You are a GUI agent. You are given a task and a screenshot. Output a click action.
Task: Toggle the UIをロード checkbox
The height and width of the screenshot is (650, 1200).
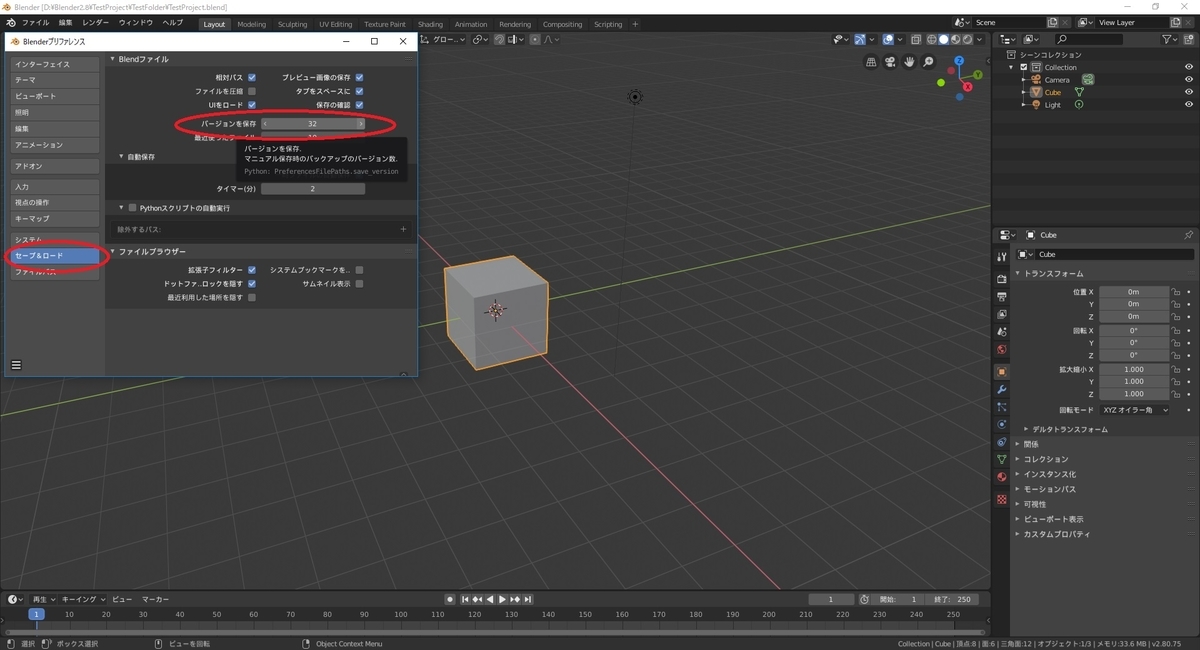click(x=252, y=104)
